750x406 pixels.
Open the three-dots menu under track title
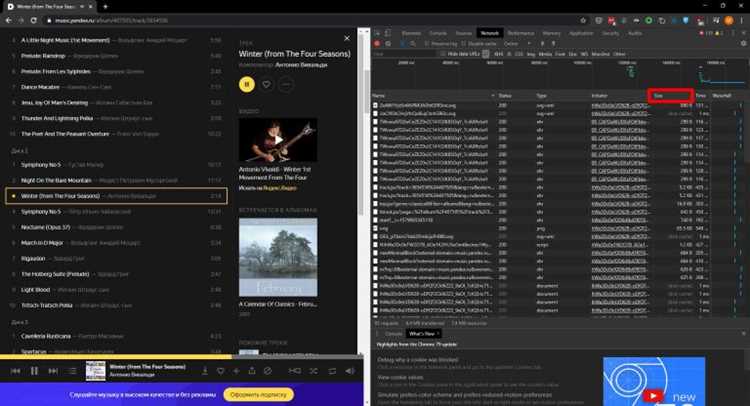coord(287,86)
